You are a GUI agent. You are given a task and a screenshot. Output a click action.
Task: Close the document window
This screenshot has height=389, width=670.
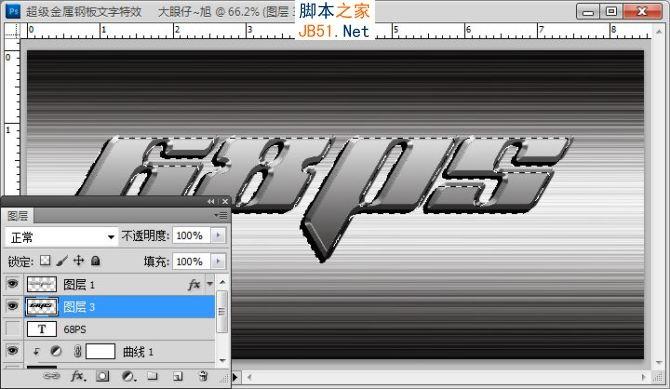click(642, 12)
